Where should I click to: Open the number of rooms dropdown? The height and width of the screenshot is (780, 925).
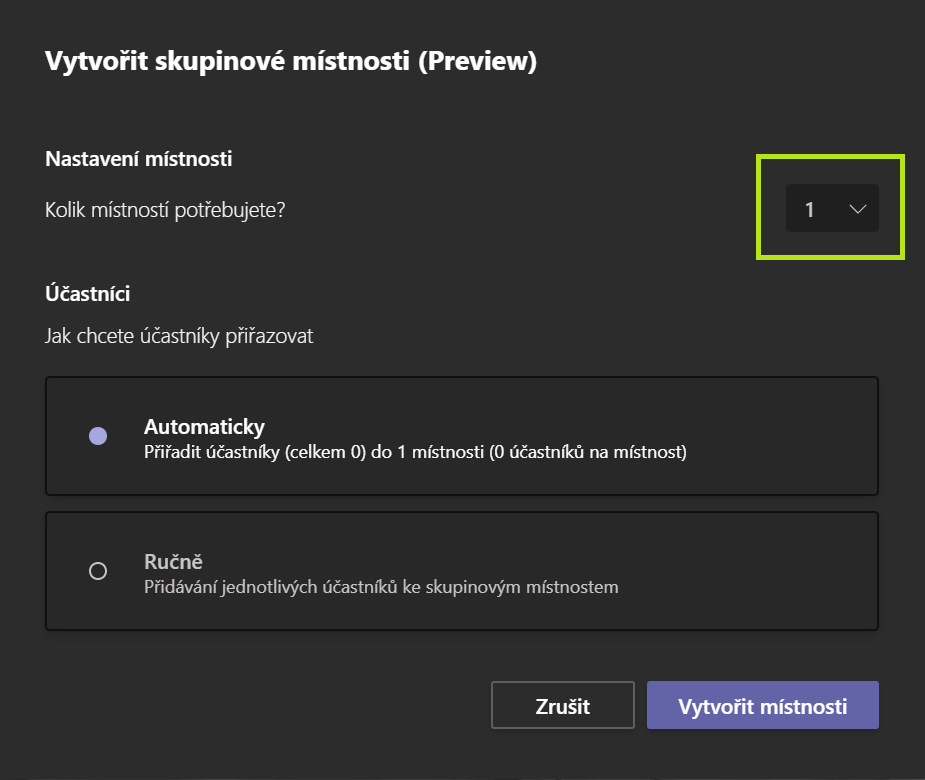(832, 209)
